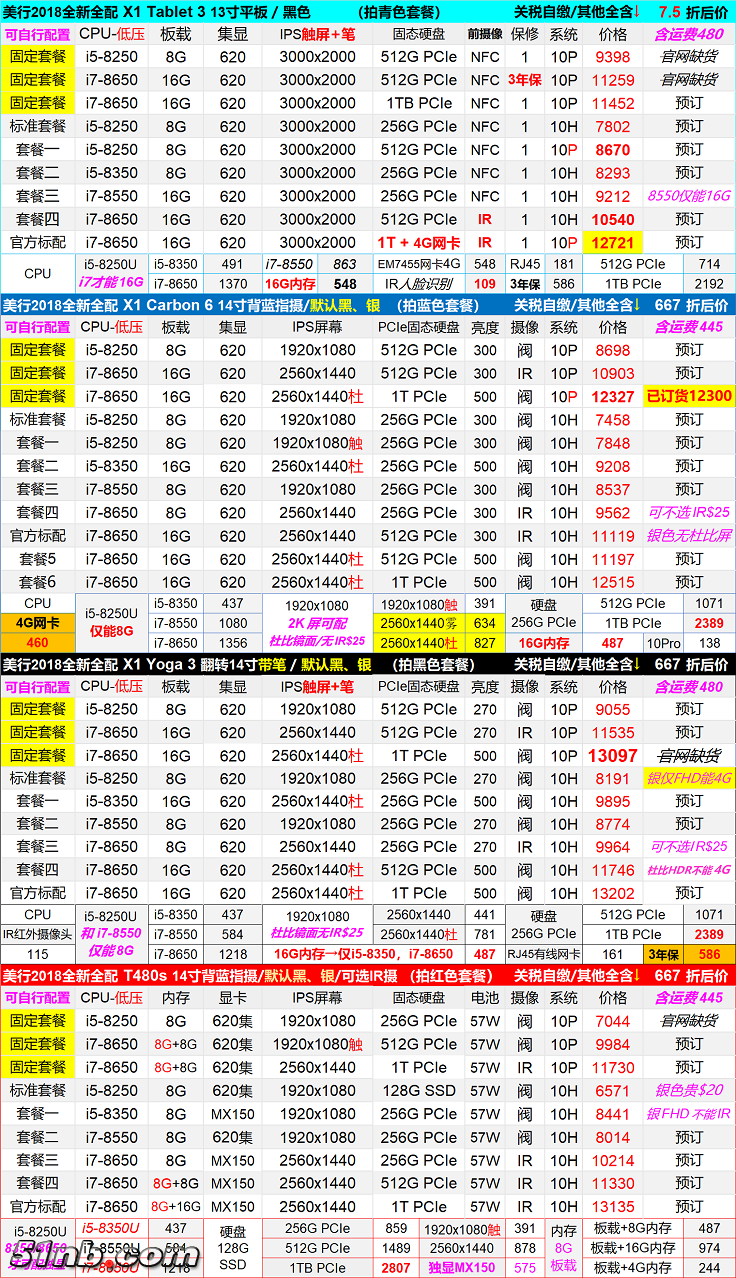The width and height of the screenshot is (736, 1278).
Task: Click the note '银FHD不能IR'
Action: (x=689, y=1114)
